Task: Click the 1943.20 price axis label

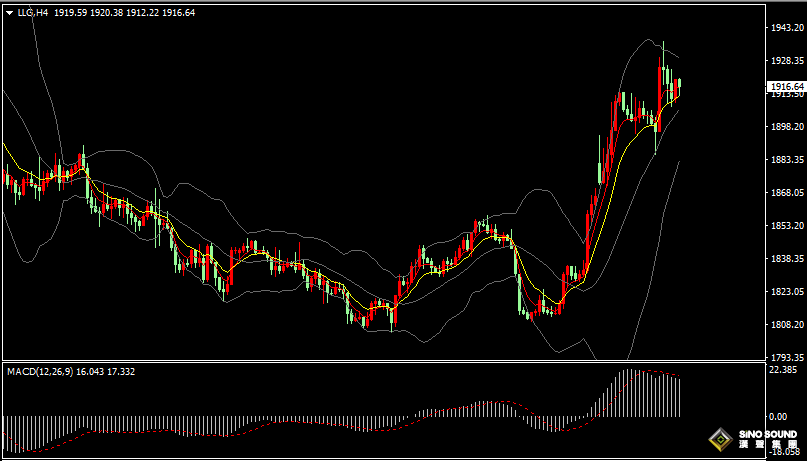Action: tap(786, 28)
